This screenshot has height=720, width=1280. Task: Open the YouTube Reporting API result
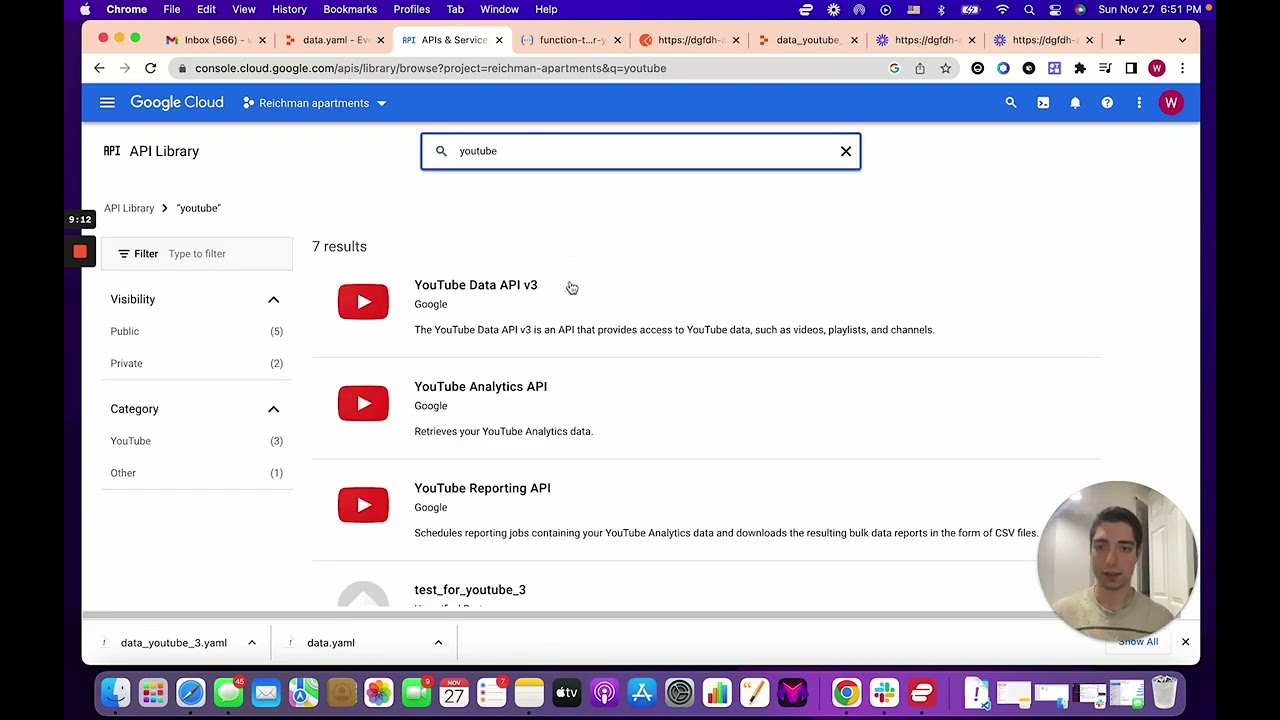click(482, 488)
